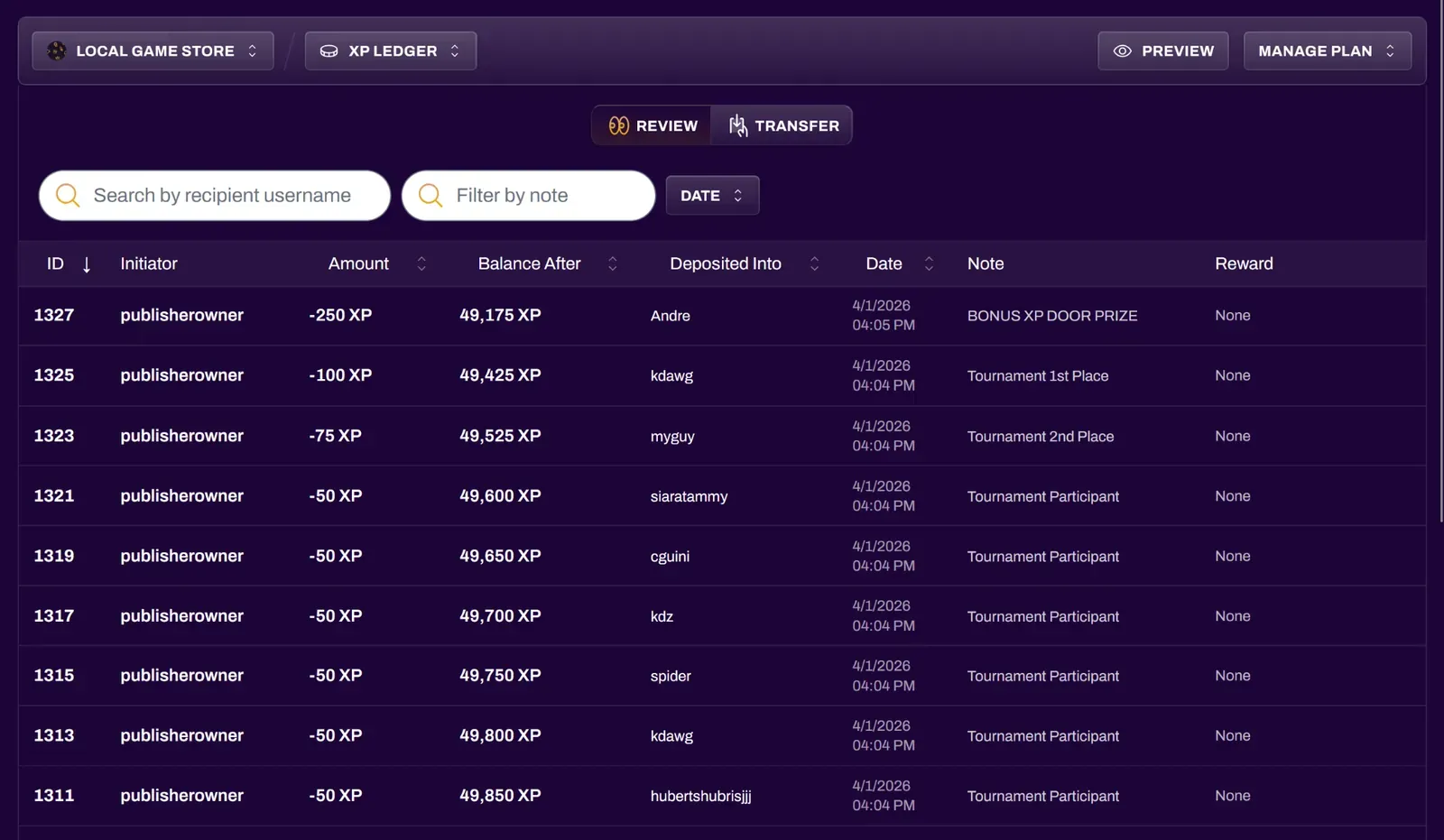
Task: Click the ID column header
Action: point(55,263)
